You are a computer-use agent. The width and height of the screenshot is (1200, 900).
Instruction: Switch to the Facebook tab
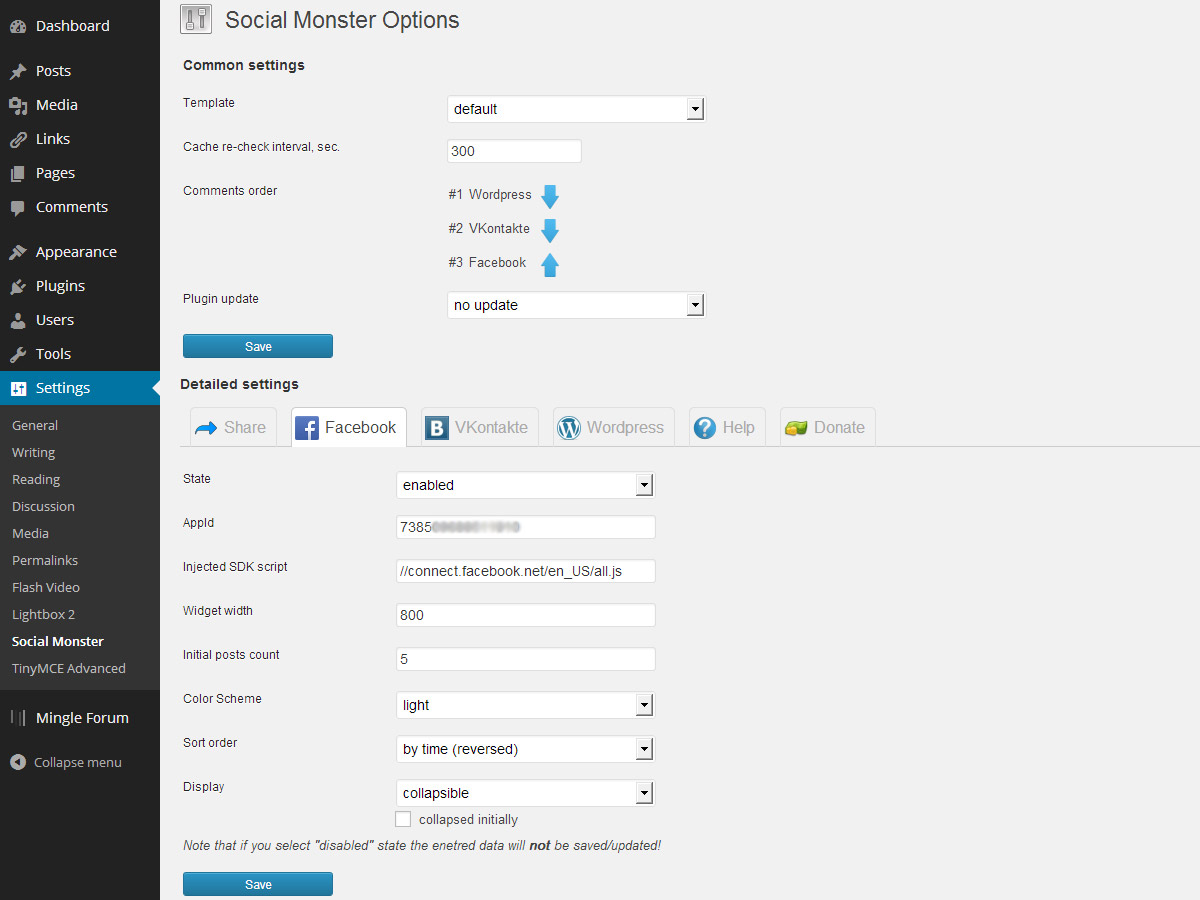[349, 427]
